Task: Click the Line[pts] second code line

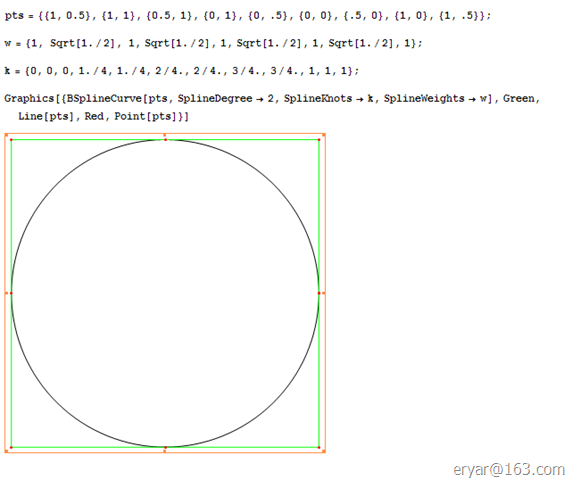Action: coord(104,116)
